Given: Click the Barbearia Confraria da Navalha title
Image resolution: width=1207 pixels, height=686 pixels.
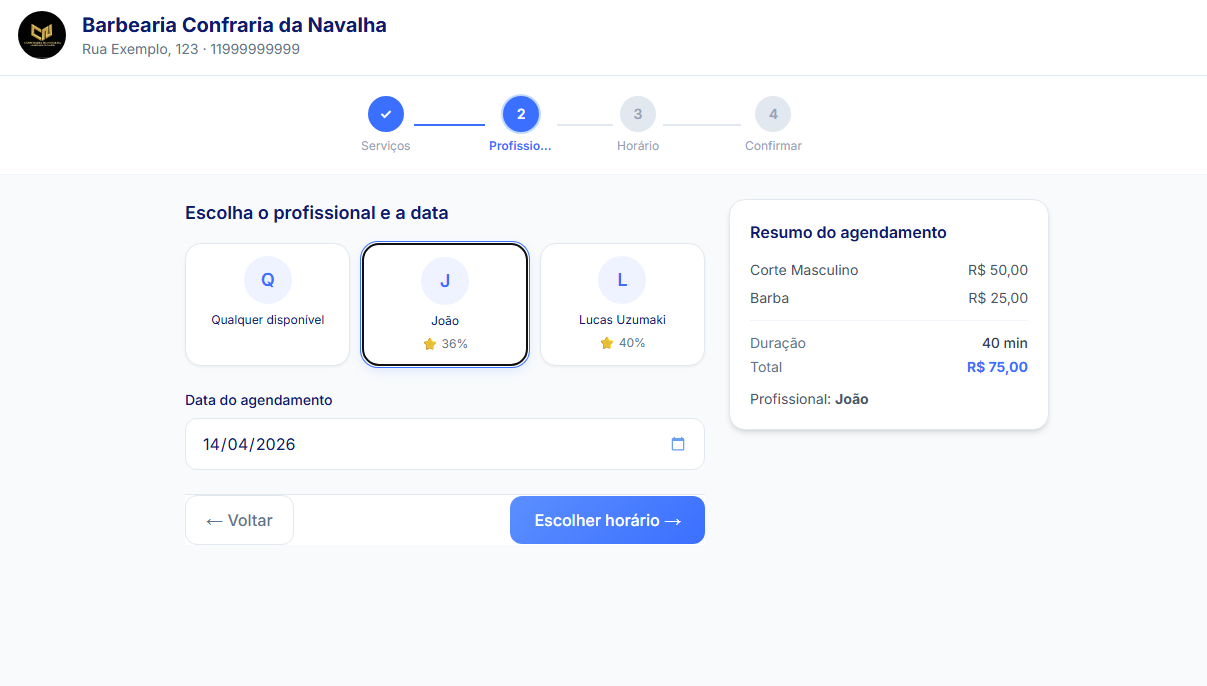Looking at the screenshot, I should 234,25.
